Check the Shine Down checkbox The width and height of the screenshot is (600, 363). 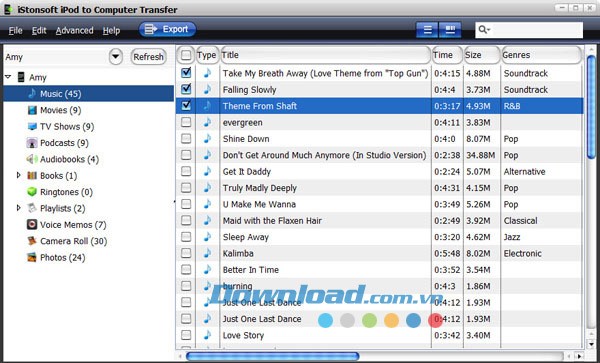pyautogui.click(x=186, y=138)
